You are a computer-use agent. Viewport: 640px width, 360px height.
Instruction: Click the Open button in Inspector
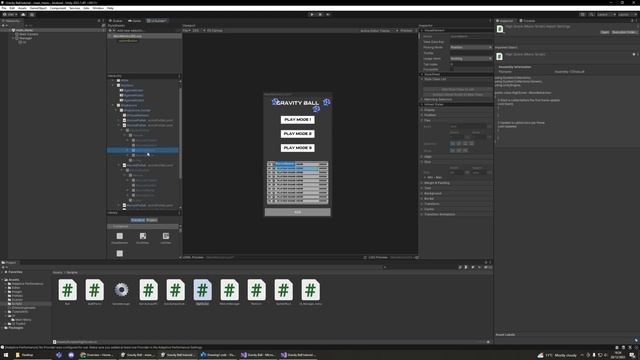604,32
